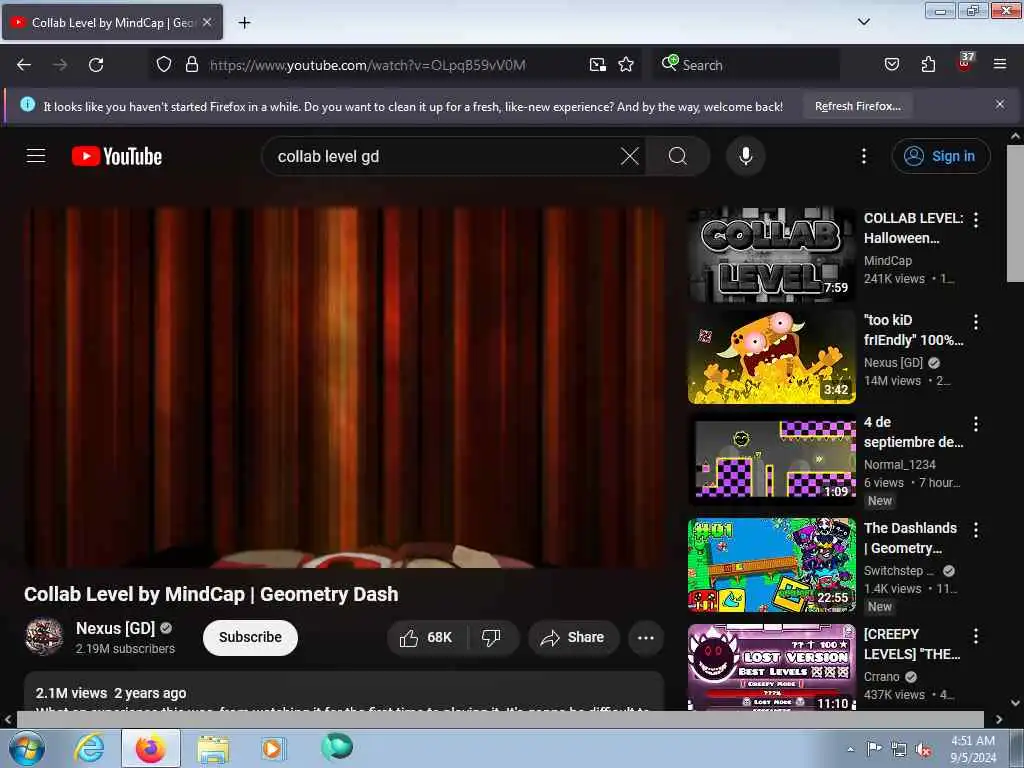The height and width of the screenshot is (768, 1024).
Task: Open options menu for COLLAB LEVEL: Halloween video
Action: pyautogui.click(x=976, y=220)
